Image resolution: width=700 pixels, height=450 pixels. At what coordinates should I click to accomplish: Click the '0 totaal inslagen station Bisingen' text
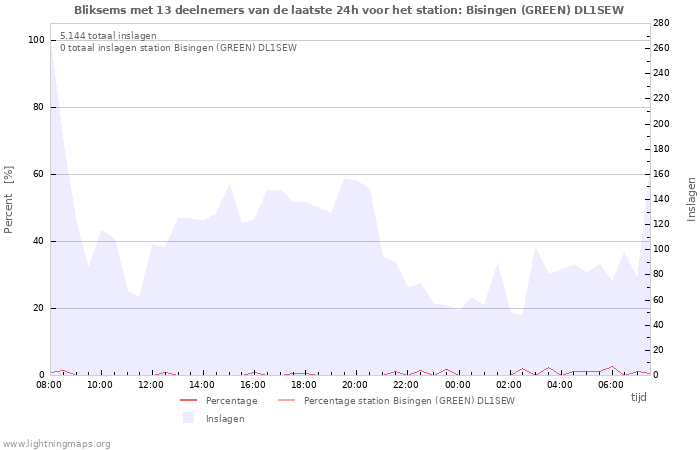[178, 48]
